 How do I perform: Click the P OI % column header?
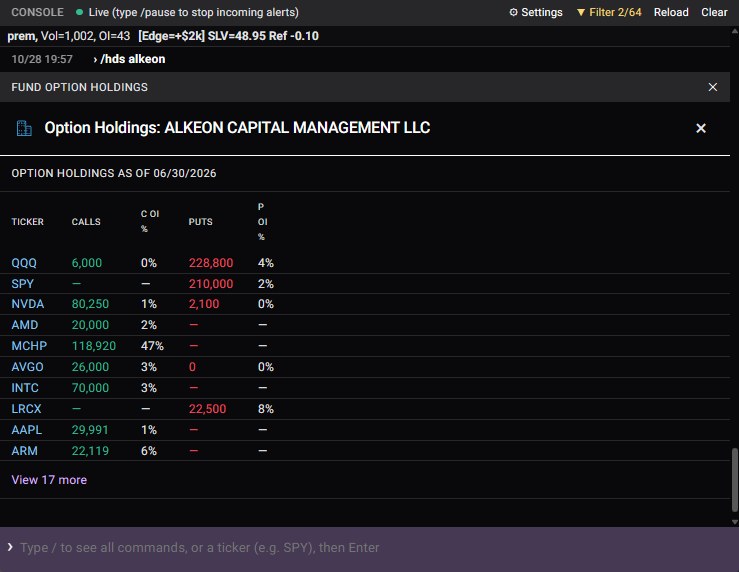(x=262, y=221)
